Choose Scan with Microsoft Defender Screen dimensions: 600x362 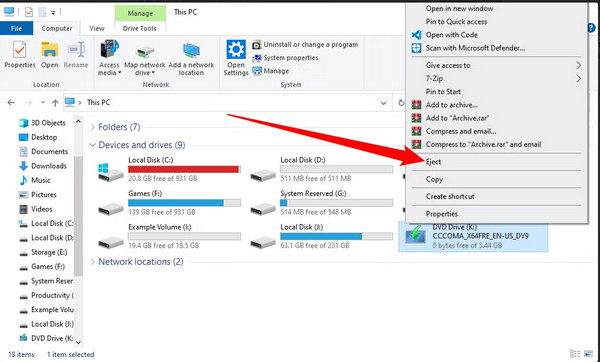pyautogui.click(x=475, y=48)
